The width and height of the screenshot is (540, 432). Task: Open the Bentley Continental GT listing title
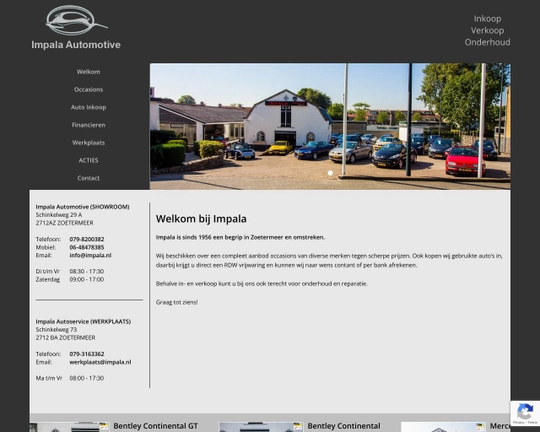[156, 426]
